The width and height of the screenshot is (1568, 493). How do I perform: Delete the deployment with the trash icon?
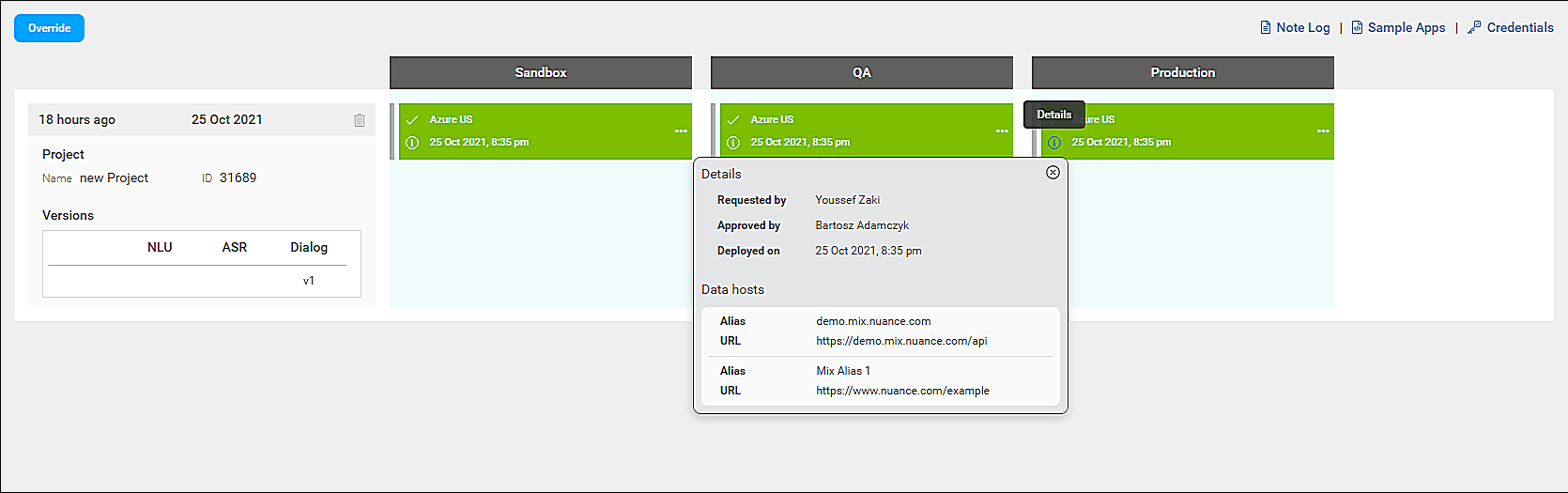360,119
